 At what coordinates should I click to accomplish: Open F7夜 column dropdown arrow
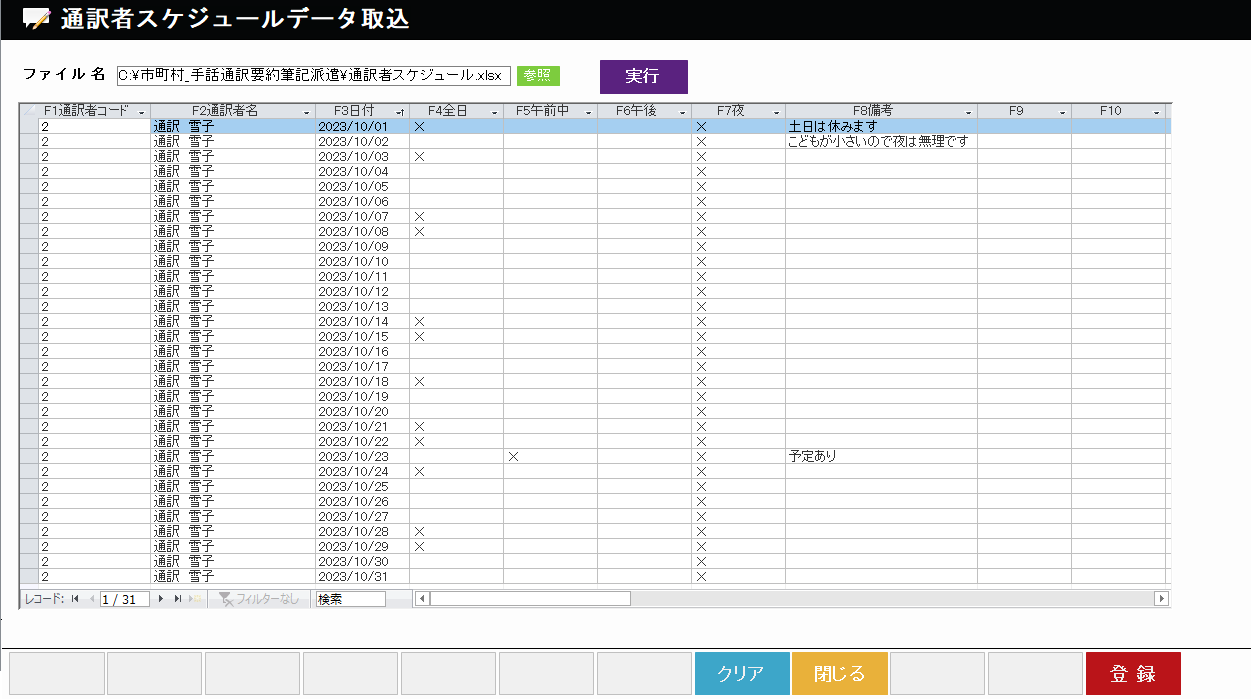click(776, 112)
